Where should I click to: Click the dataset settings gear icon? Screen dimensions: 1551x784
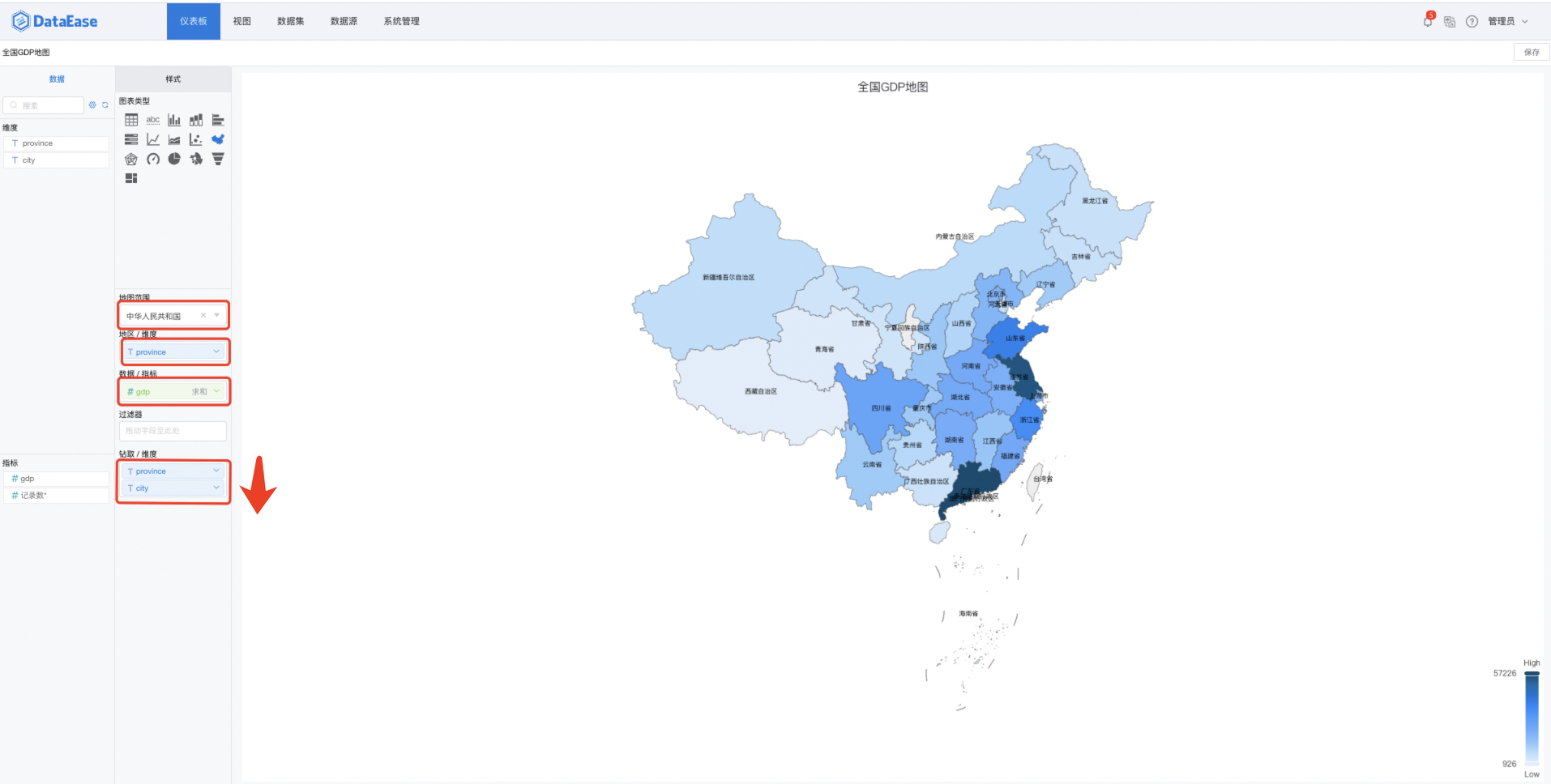(x=92, y=104)
